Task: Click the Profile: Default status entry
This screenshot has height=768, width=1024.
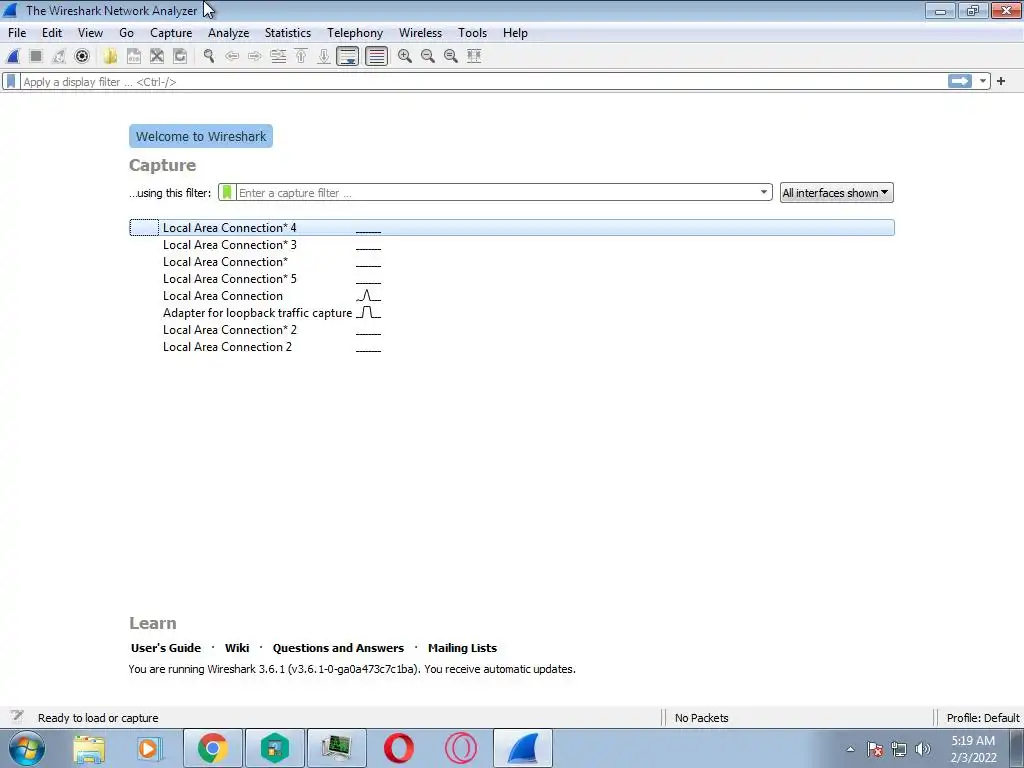Action: pyautogui.click(x=983, y=718)
